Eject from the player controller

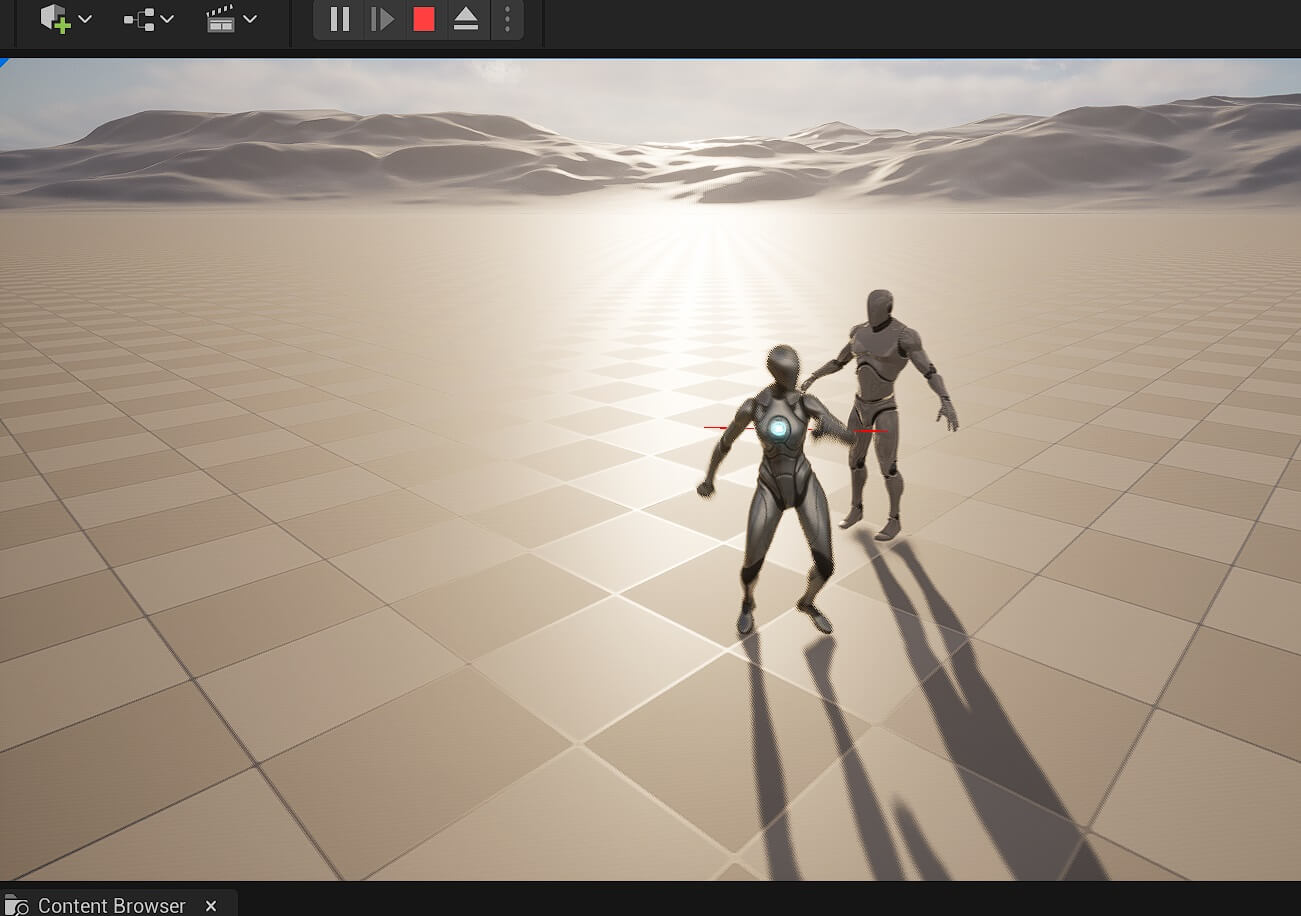(x=466, y=19)
